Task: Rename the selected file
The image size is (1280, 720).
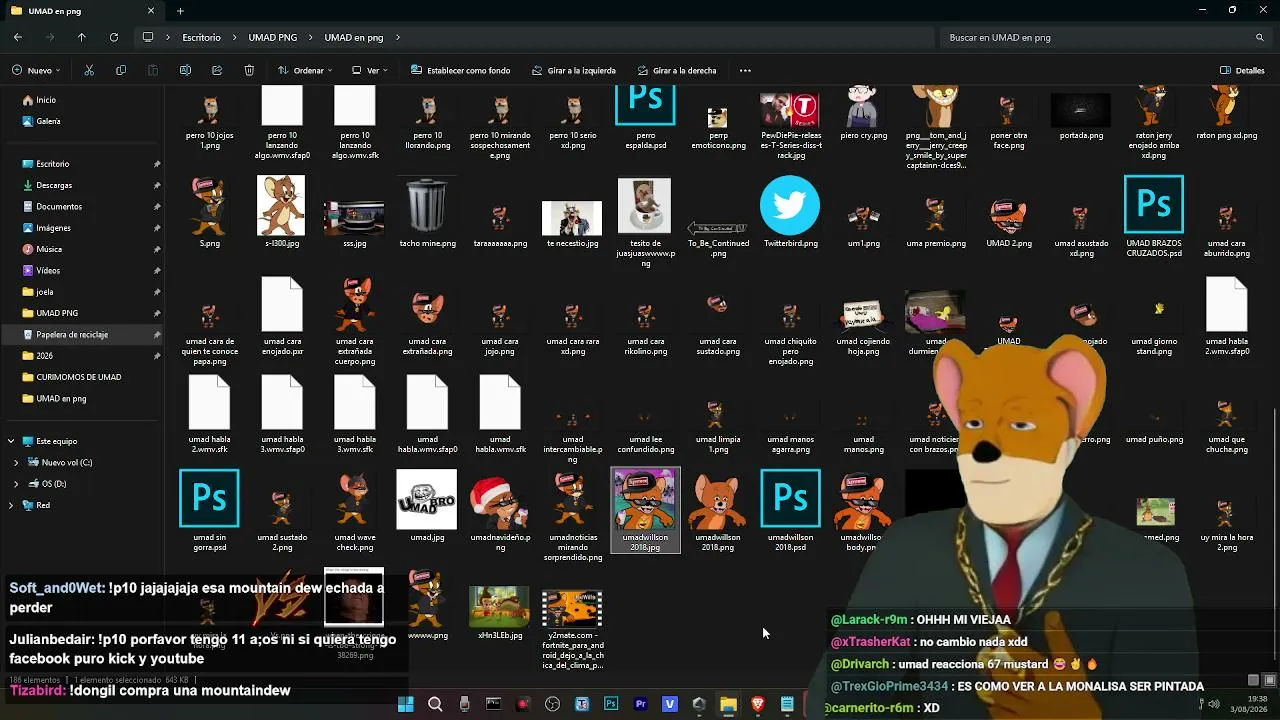Action: [185, 71]
